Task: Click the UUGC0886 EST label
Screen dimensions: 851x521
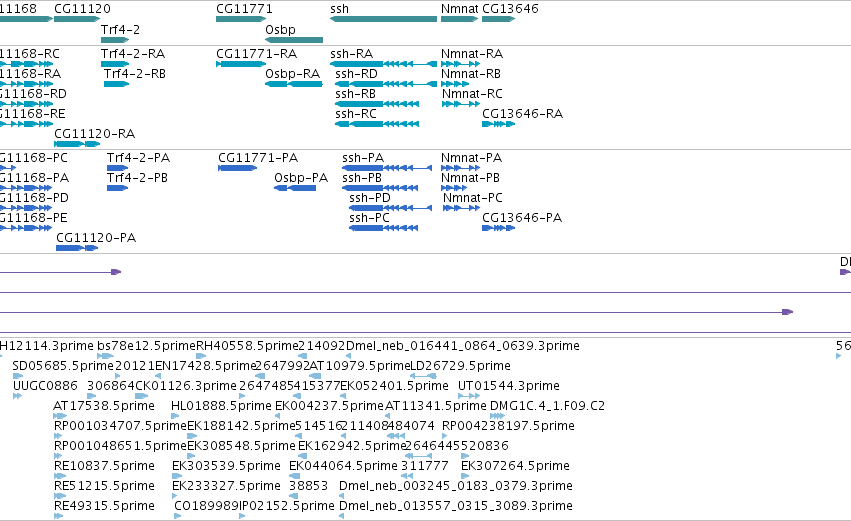Action: pos(45,386)
